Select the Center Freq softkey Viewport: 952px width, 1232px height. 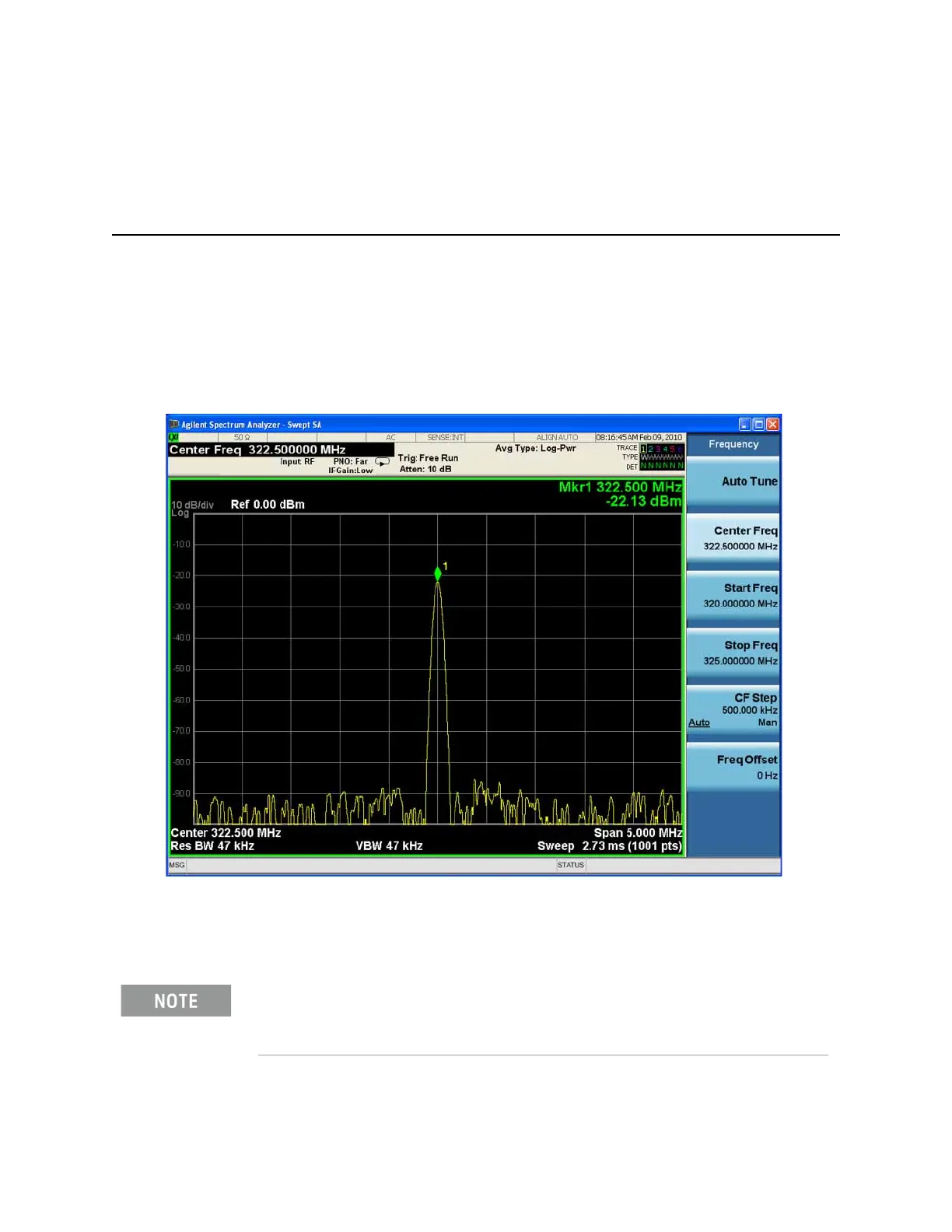point(733,538)
